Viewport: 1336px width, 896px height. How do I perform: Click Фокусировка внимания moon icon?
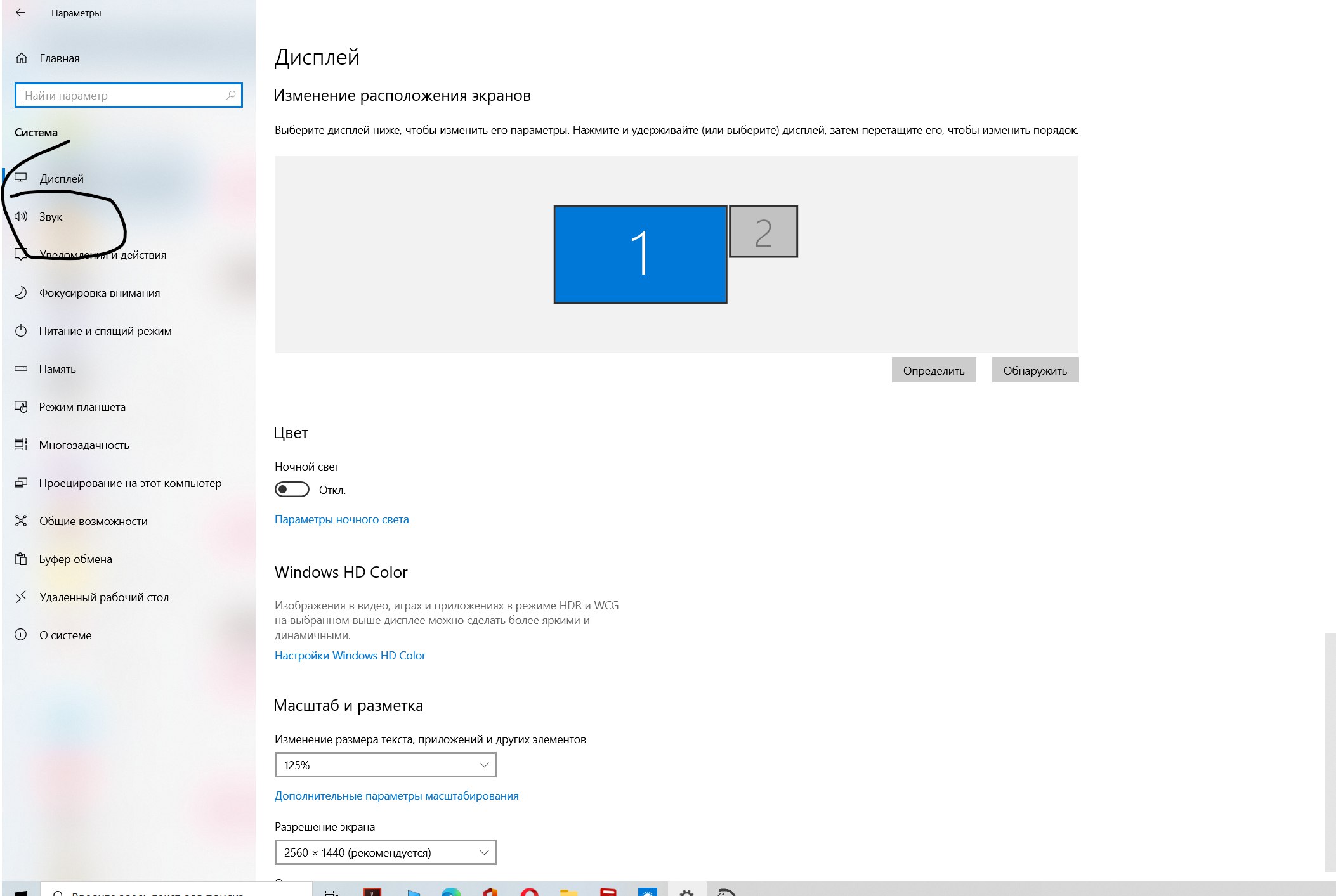tap(21, 292)
